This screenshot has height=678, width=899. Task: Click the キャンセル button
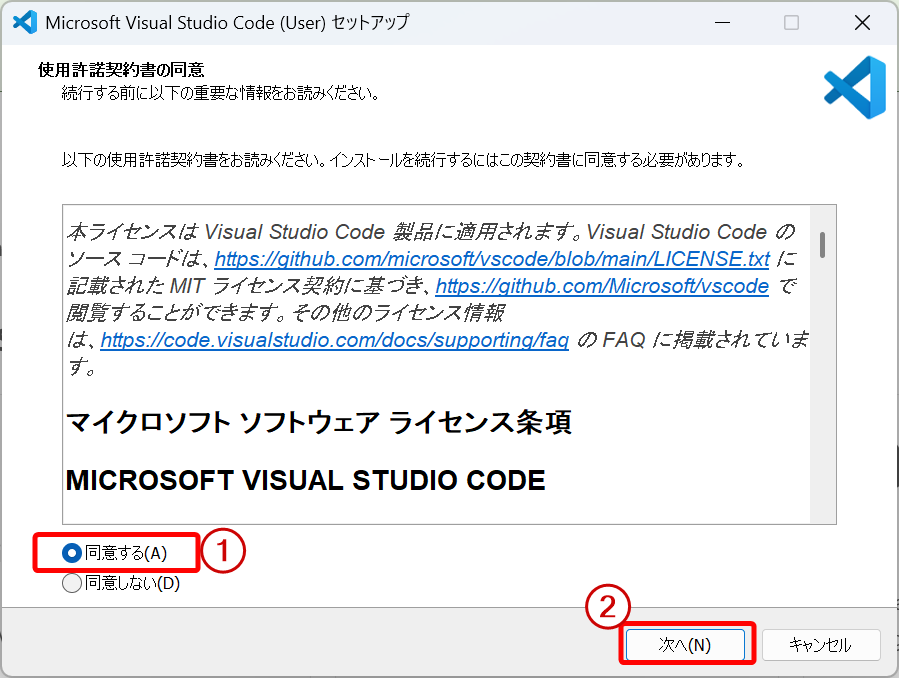pyautogui.click(x=820, y=645)
